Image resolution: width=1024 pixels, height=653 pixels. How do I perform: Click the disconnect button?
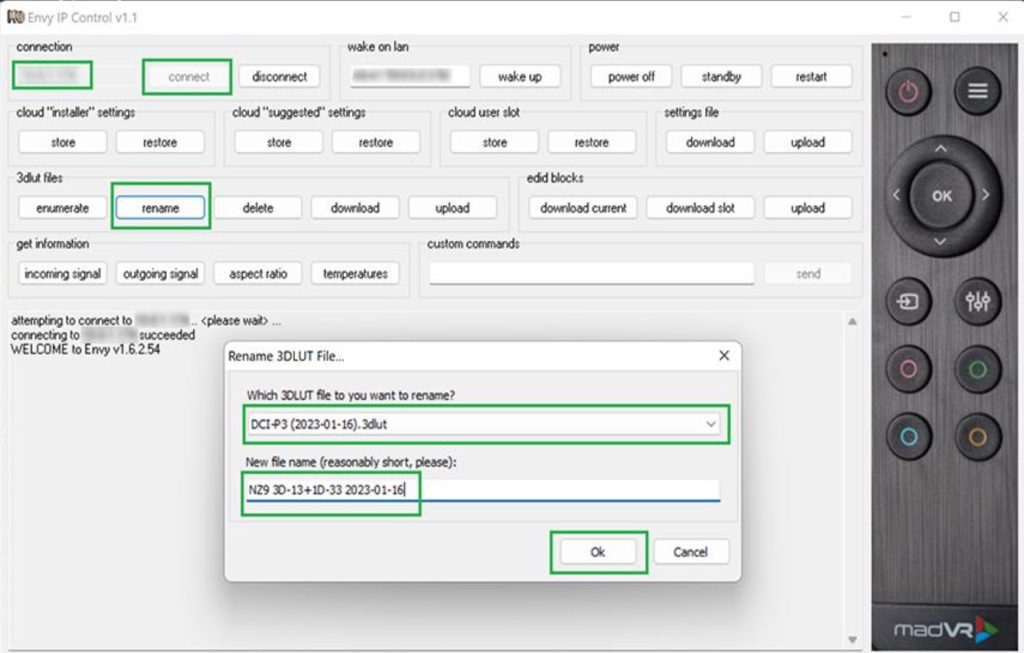coord(280,76)
